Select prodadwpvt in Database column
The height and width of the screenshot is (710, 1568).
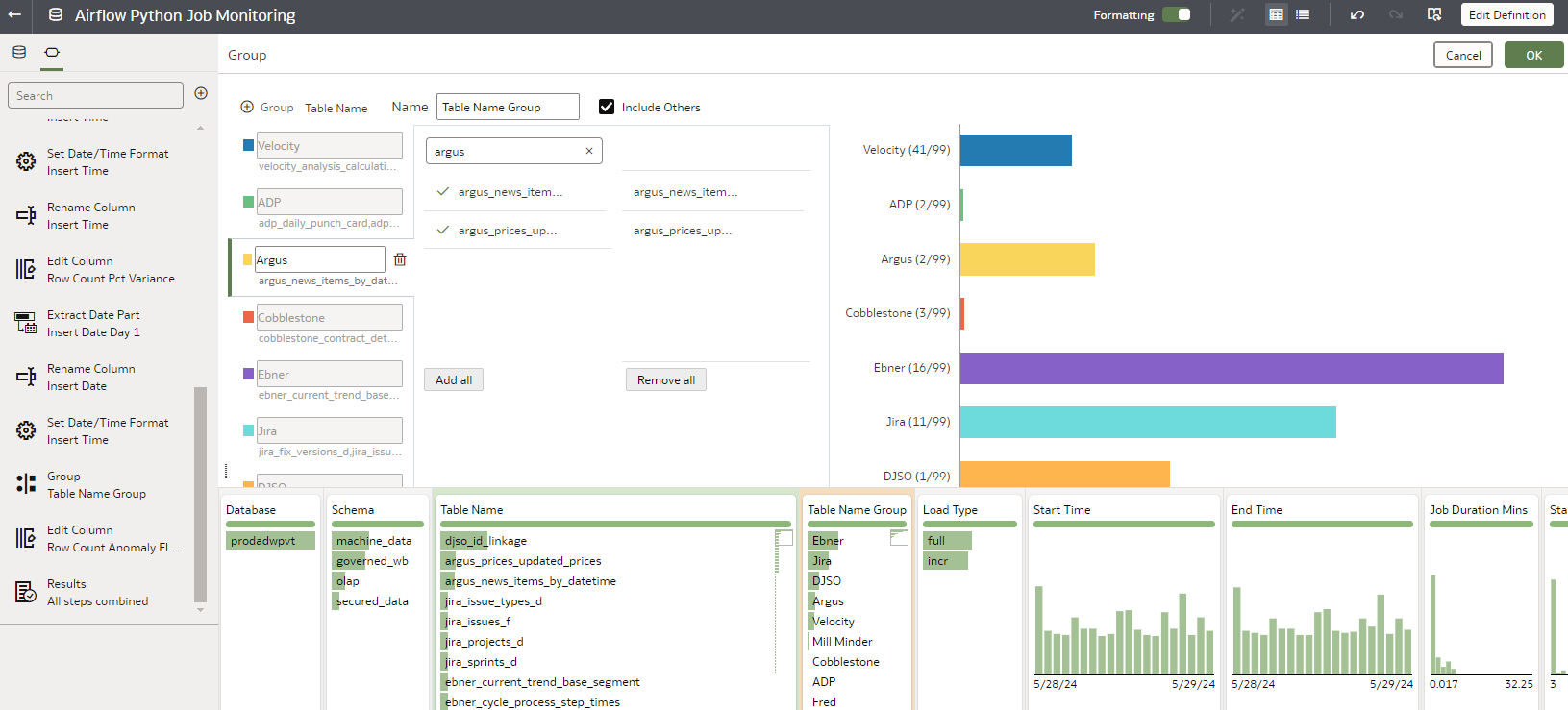click(270, 541)
